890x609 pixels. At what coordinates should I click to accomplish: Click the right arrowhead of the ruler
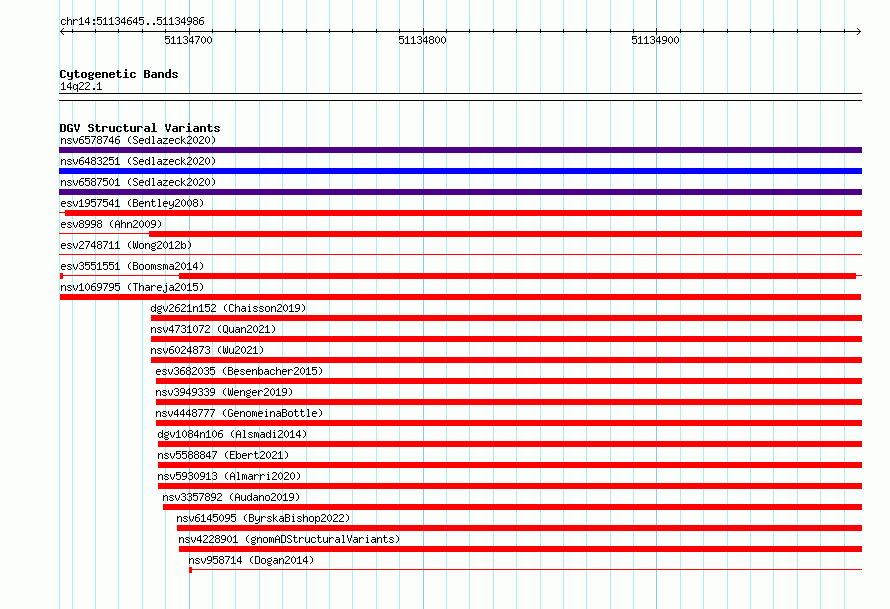pos(859,32)
